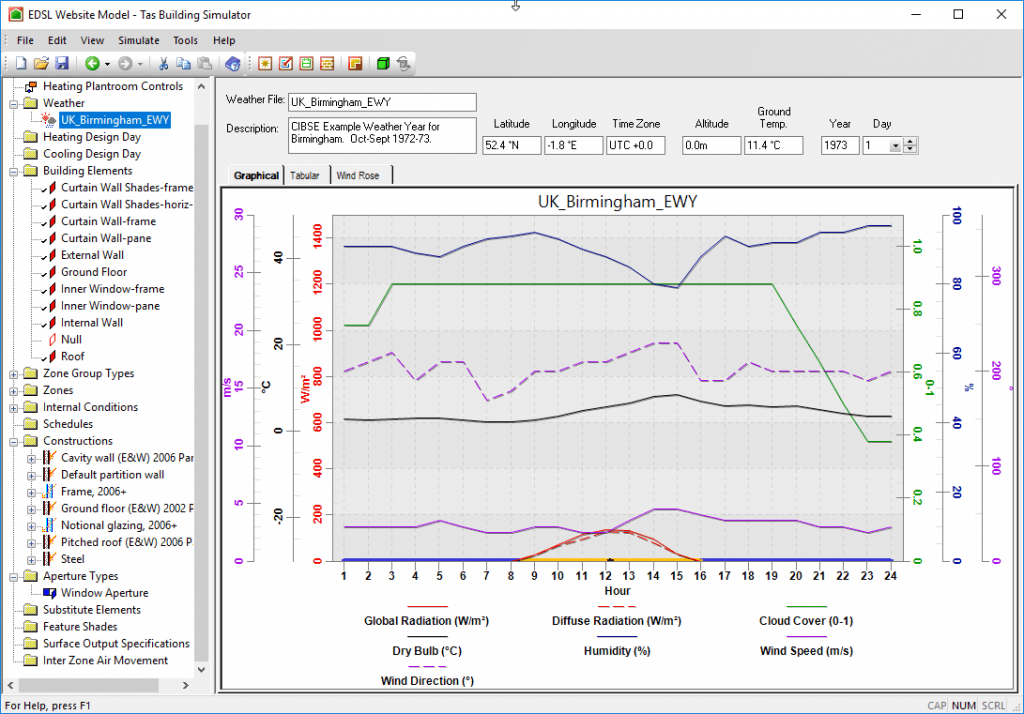Click the Weather File name field
1024x714 pixels.
(x=382, y=102)
